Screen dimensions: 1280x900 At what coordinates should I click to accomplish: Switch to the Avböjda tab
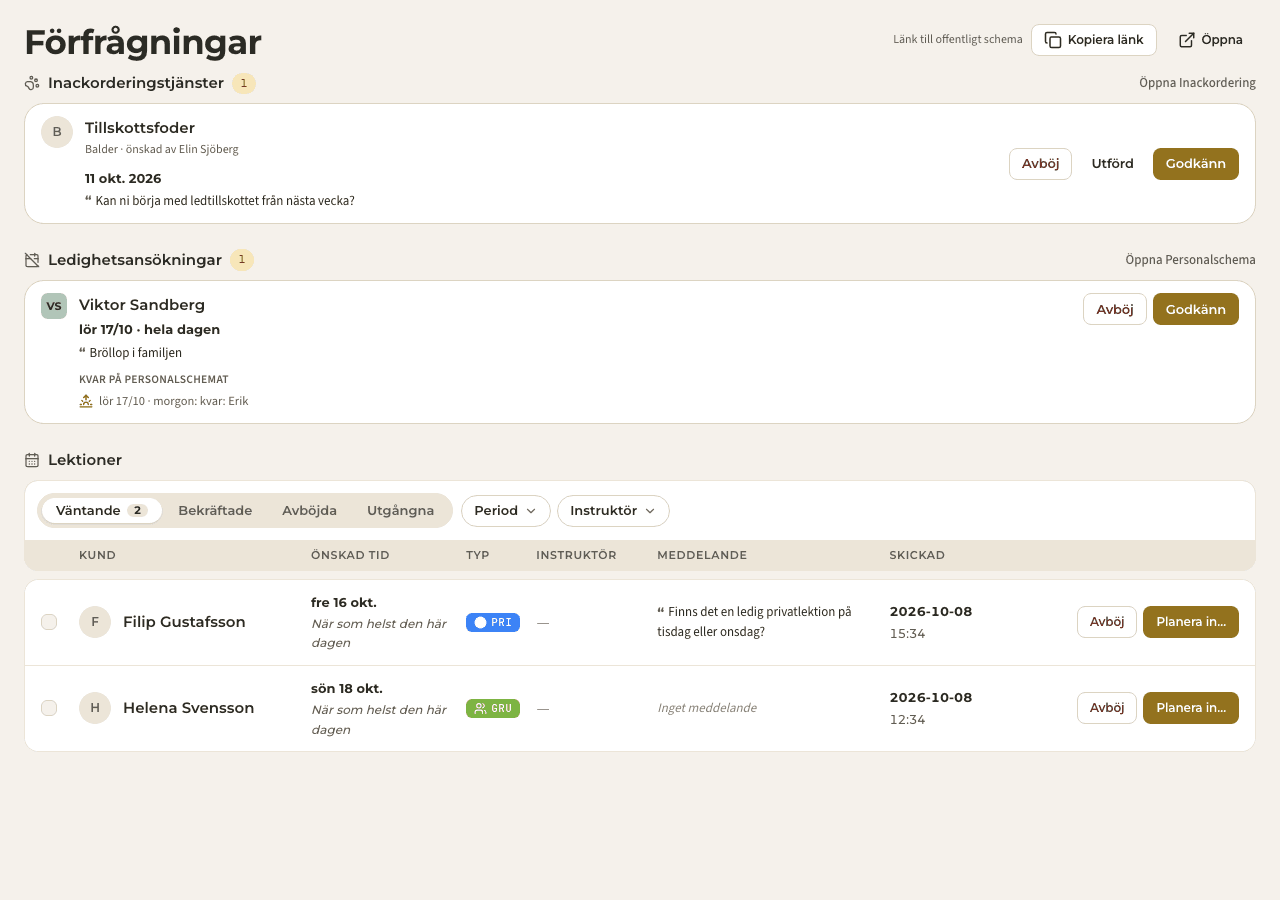pos(309,511)
